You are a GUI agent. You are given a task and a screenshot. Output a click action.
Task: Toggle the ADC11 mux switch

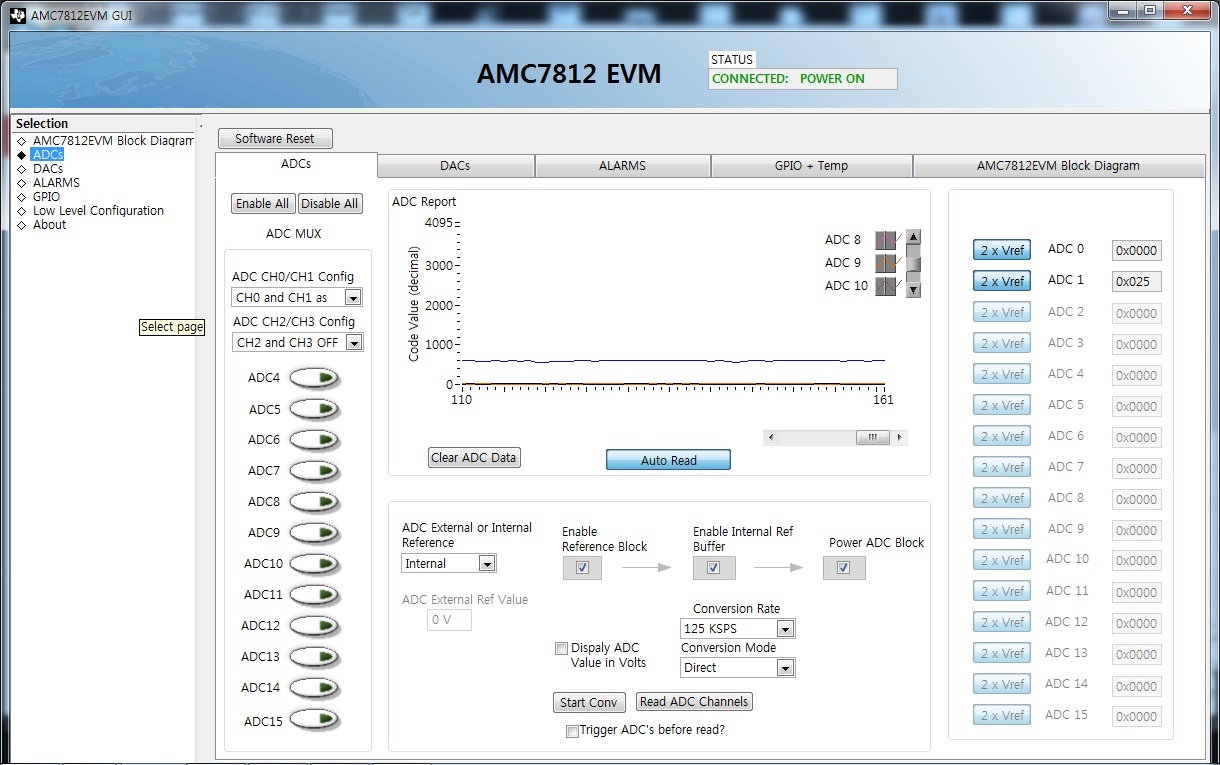point(315,595)
